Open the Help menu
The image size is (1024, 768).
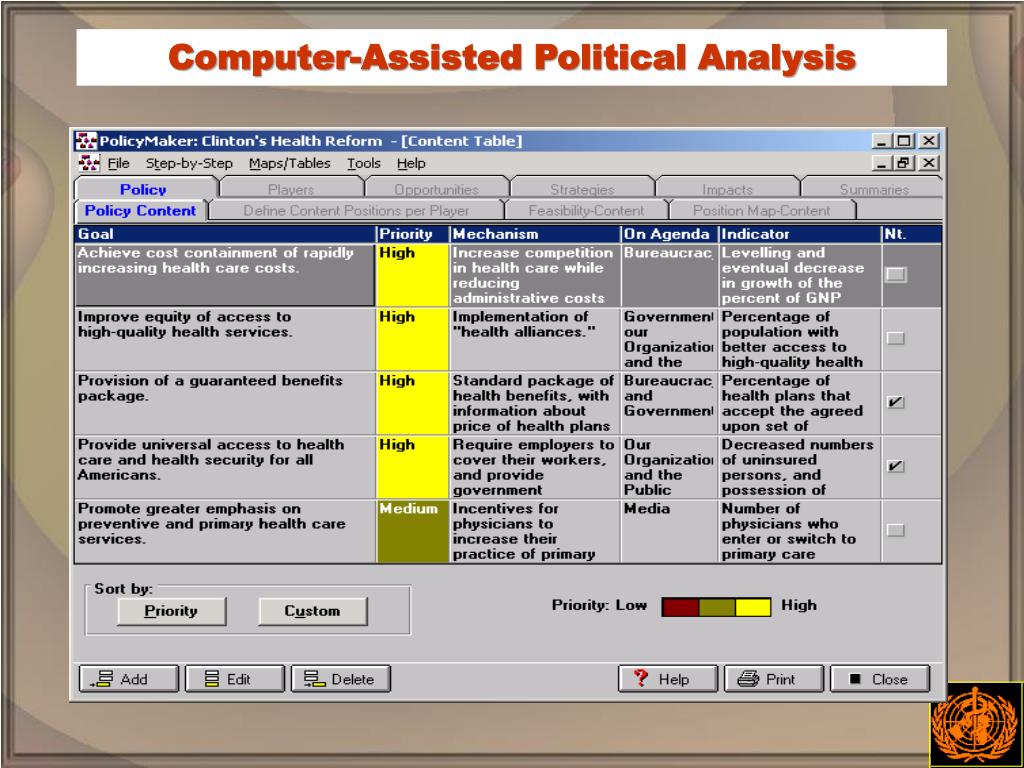tap(411, 163)
